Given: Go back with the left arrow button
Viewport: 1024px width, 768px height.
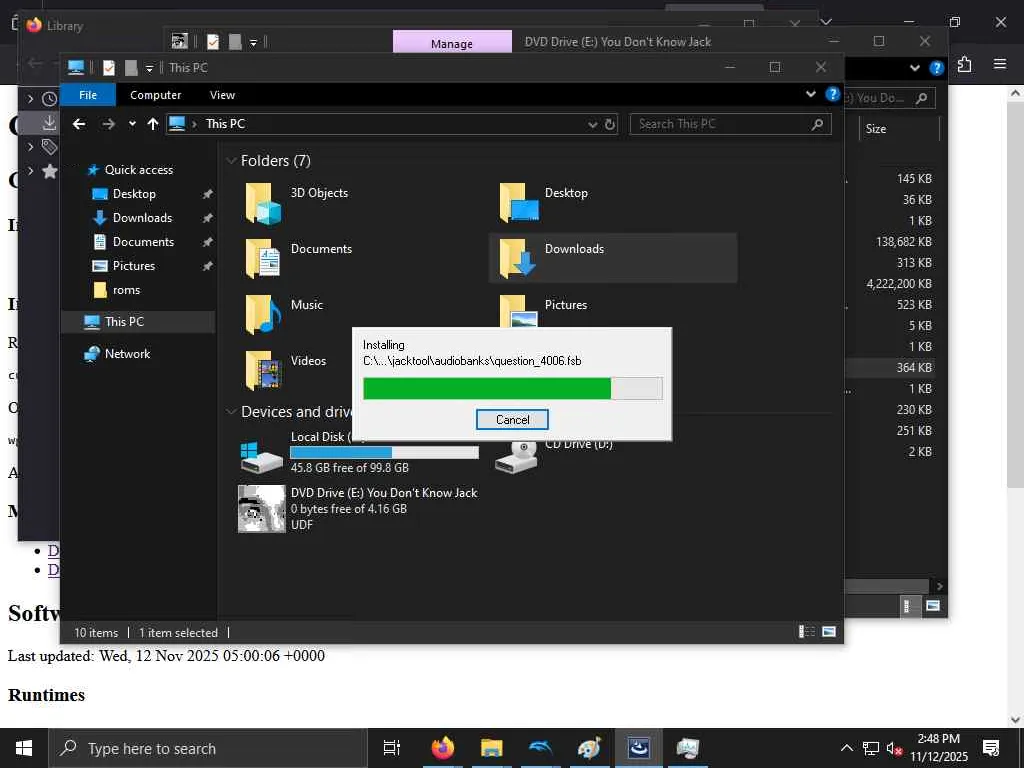Looking at the screenshot, I should (79, 123).
